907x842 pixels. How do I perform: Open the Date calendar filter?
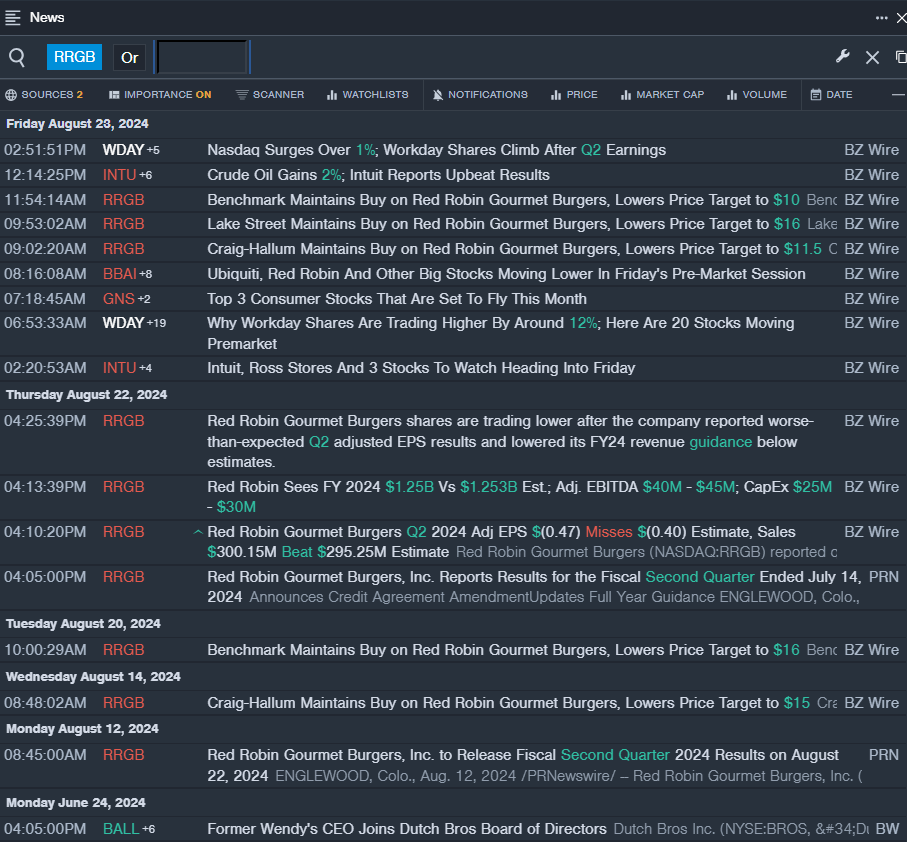point(831,95)
